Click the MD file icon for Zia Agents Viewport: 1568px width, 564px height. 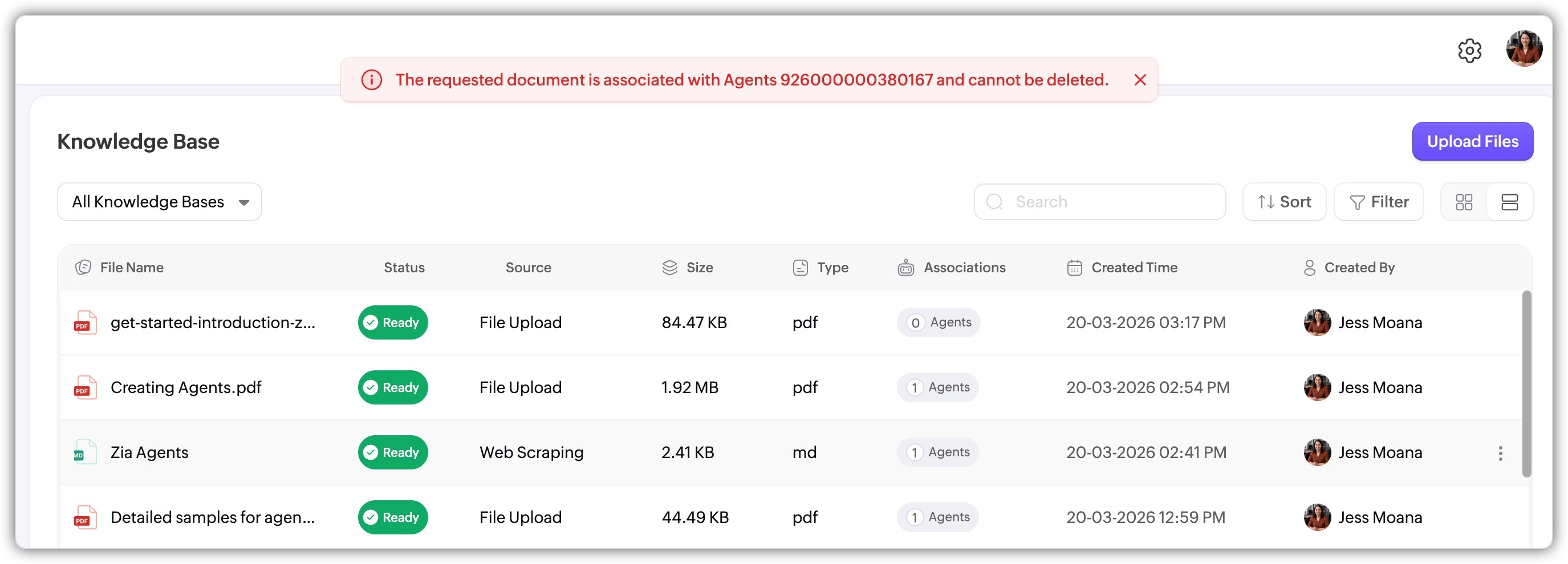tap(85, 453)
